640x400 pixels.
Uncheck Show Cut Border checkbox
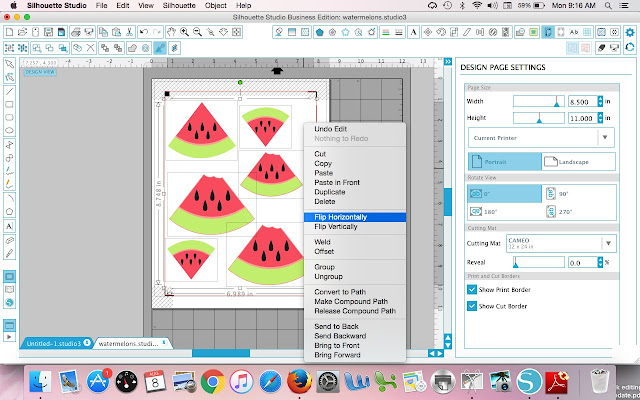[472, 306]
